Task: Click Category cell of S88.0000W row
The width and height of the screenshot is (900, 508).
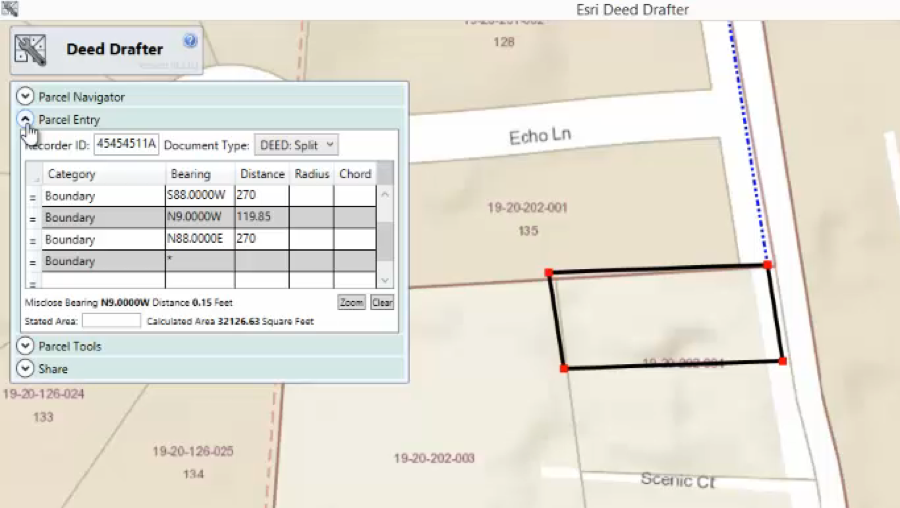Action: point(103,196)
